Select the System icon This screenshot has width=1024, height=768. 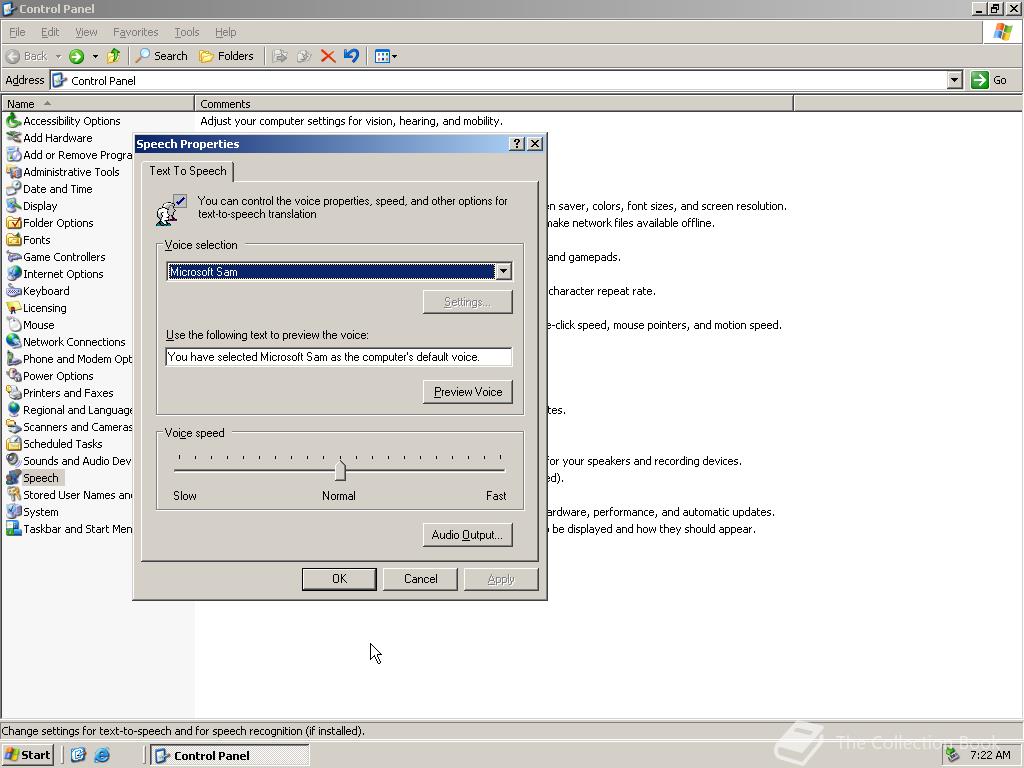pyautogui.click(x=13, y=511)
